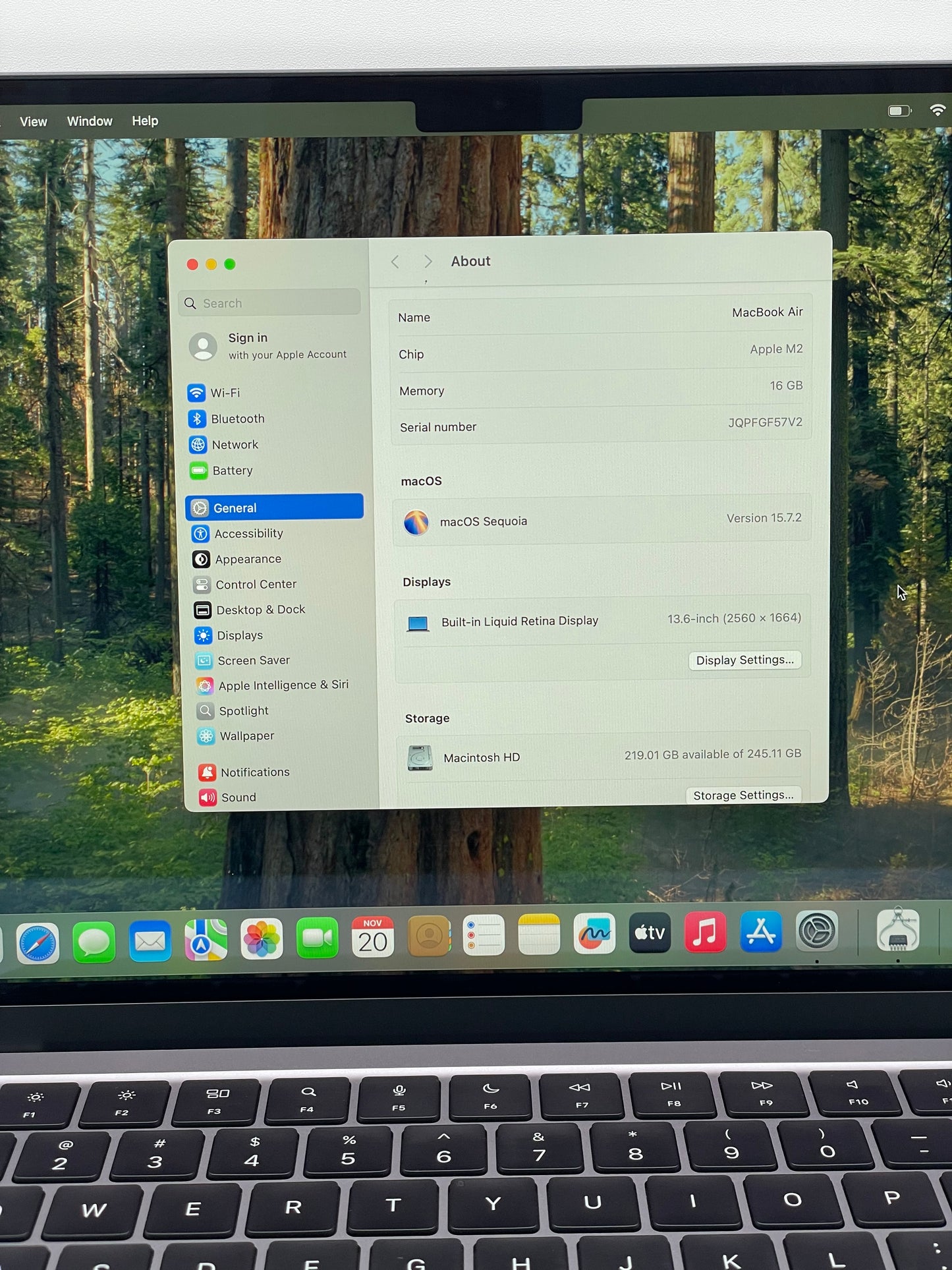Viewport: 952px width, 1270px height.
Task: Open Freeform from the Dock
Action: click(x=595, y=933)
